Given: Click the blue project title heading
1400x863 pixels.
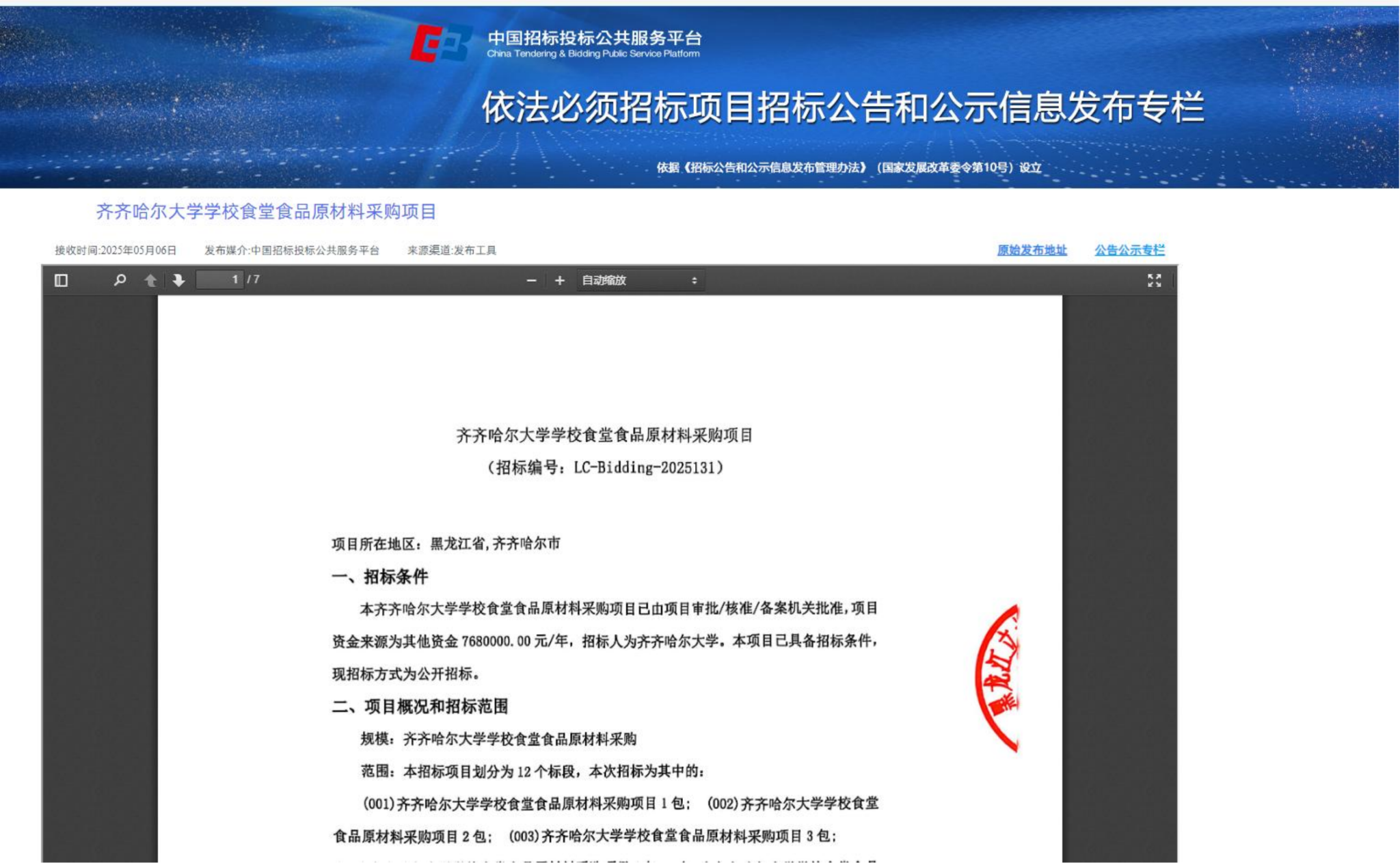Looking at the screenshot, I should coord(266,212).
